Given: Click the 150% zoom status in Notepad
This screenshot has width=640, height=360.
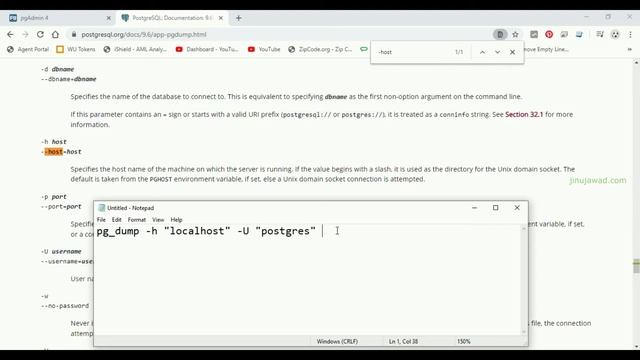Looking at the screenshot, I should [464, 341].
